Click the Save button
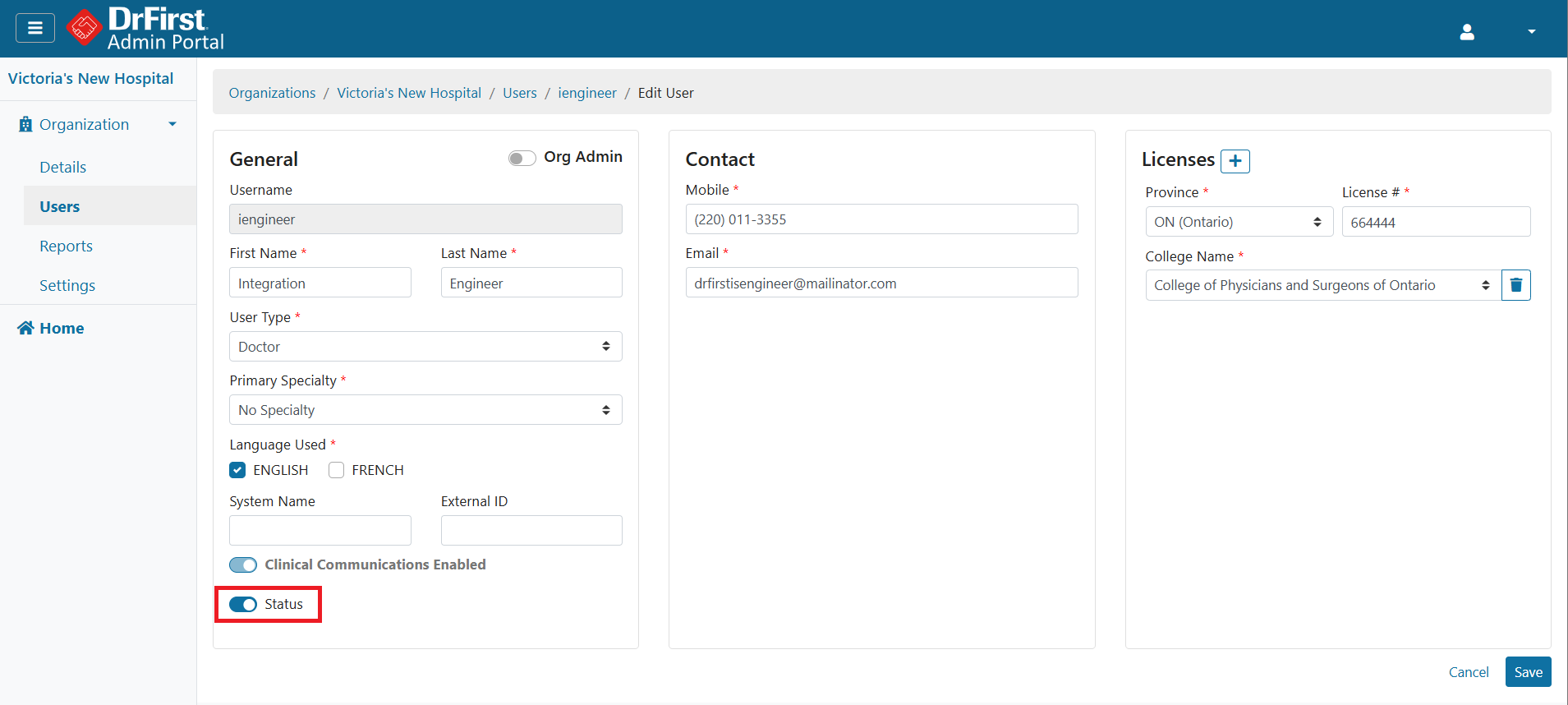 (1528, 672)
